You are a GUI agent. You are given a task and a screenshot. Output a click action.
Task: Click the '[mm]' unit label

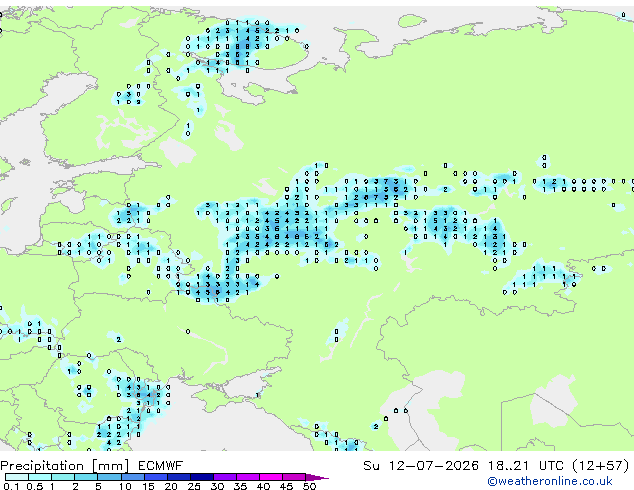(111, 466)
